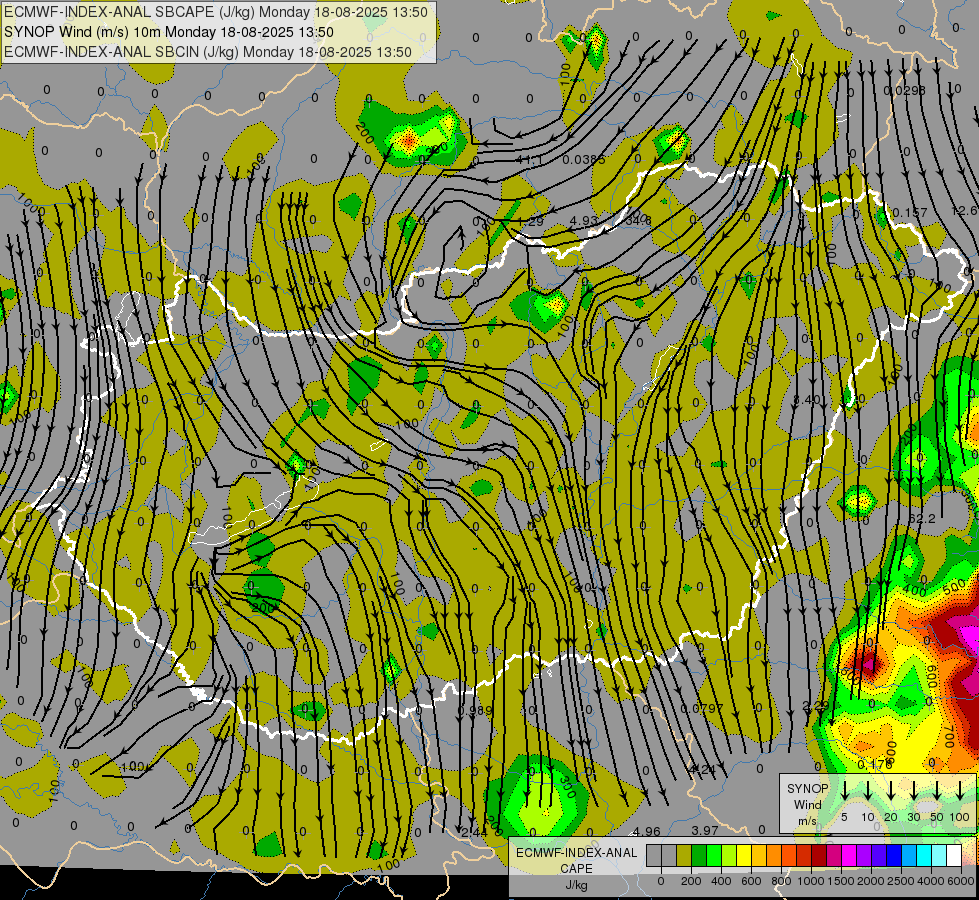
Task: Click the map value '34.8'
Action: coord(638,220)
